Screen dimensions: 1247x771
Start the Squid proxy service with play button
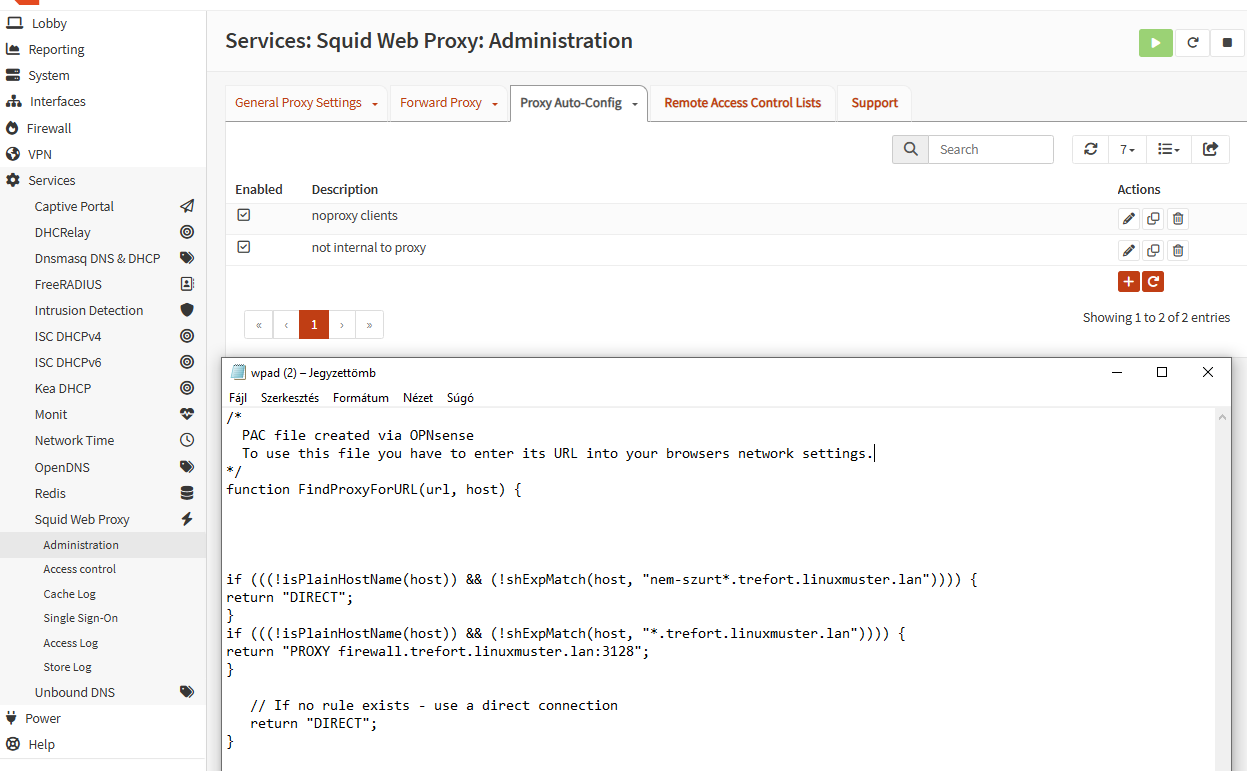(x=1155, y=43)
